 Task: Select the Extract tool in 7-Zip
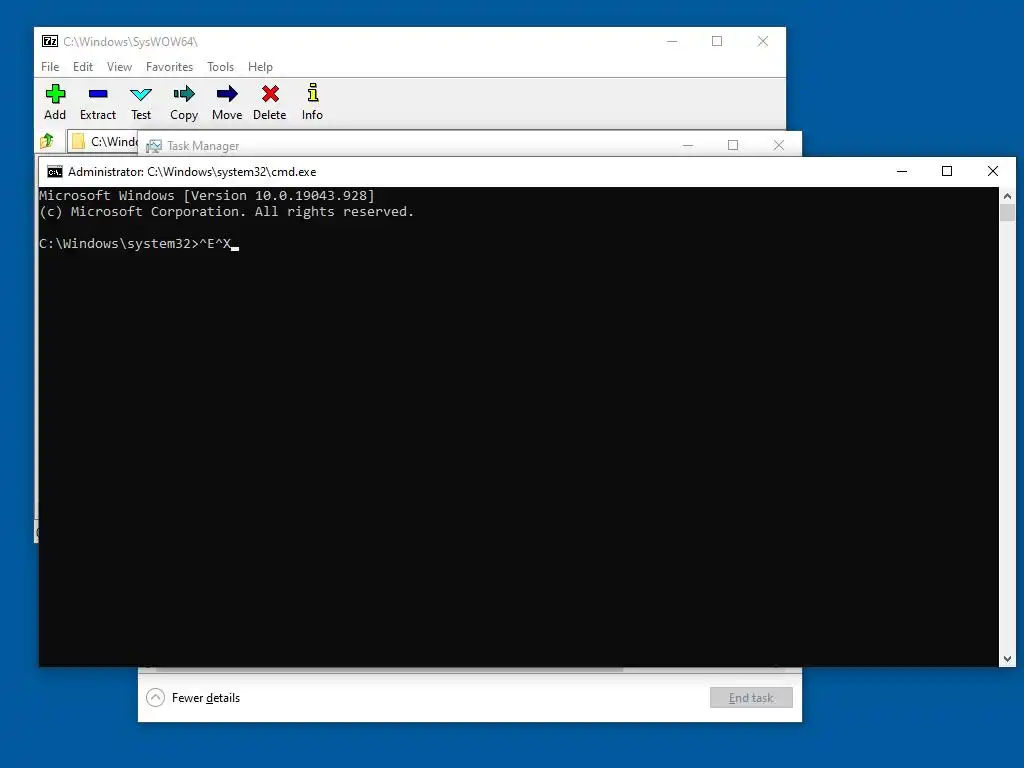(98, 103)
